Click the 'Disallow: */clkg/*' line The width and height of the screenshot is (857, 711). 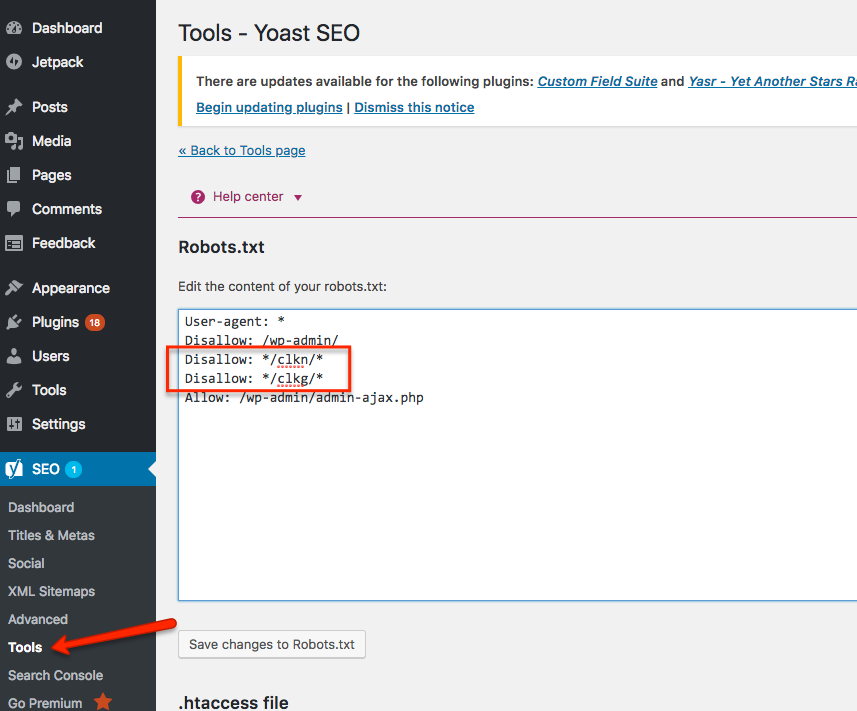point(254,378)
